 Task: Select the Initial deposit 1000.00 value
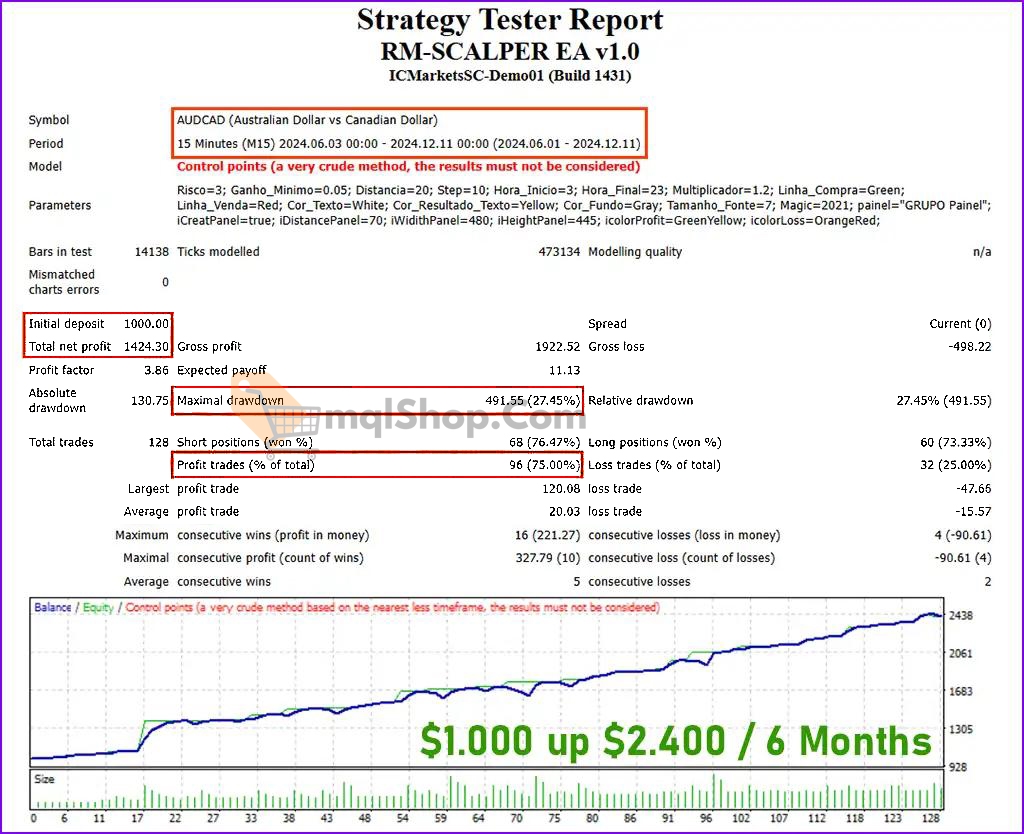coord(146,324)
